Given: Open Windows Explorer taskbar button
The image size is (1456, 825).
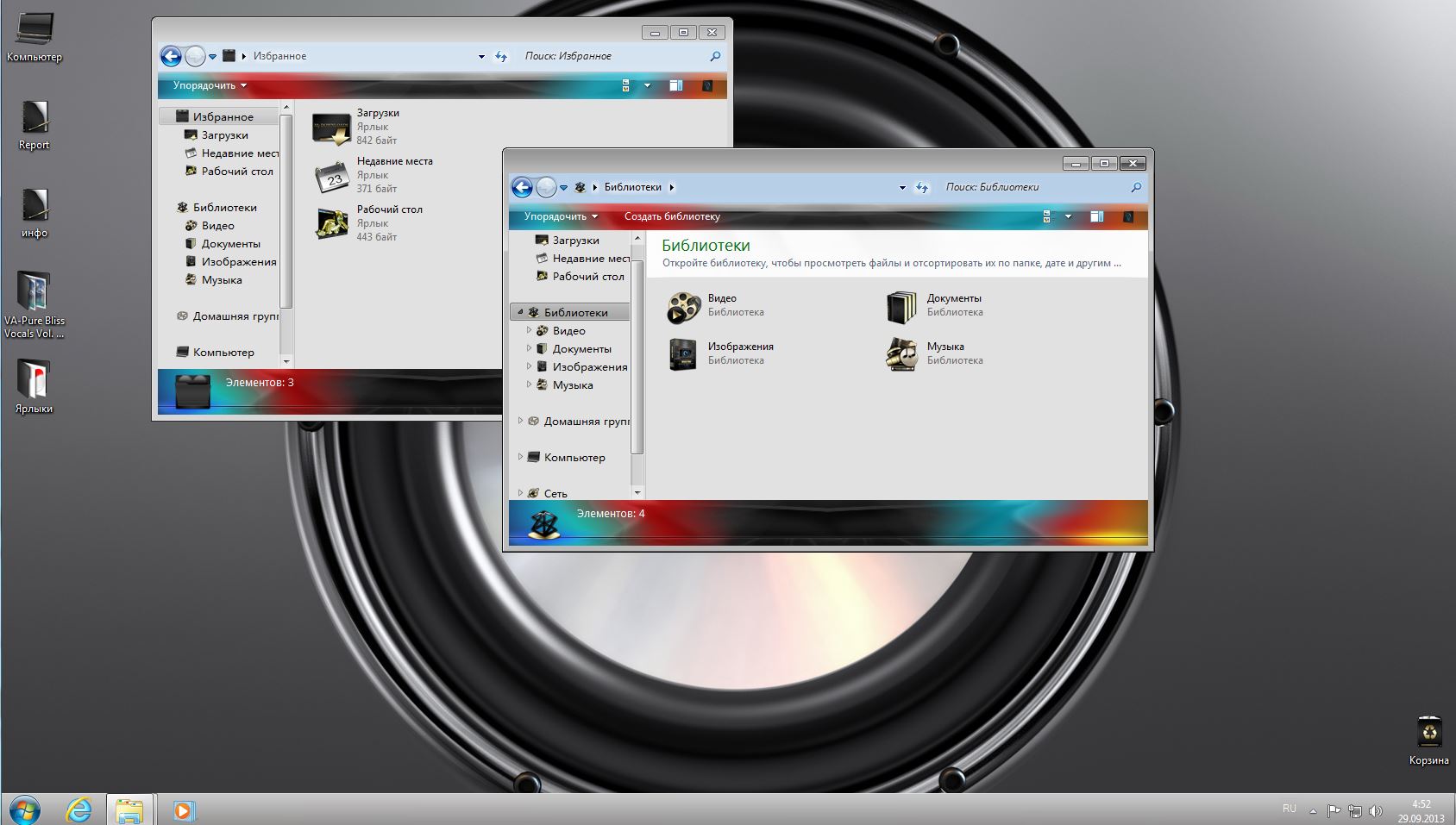Looking at the screenshot, I should coord(130,810).
